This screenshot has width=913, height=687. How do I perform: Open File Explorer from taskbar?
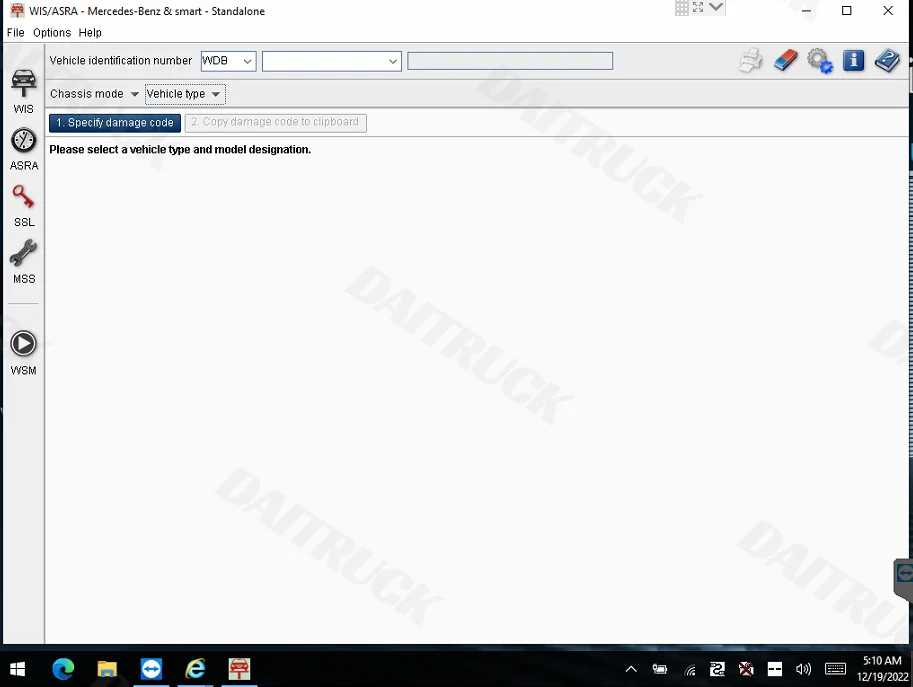[x=107, y=669]
